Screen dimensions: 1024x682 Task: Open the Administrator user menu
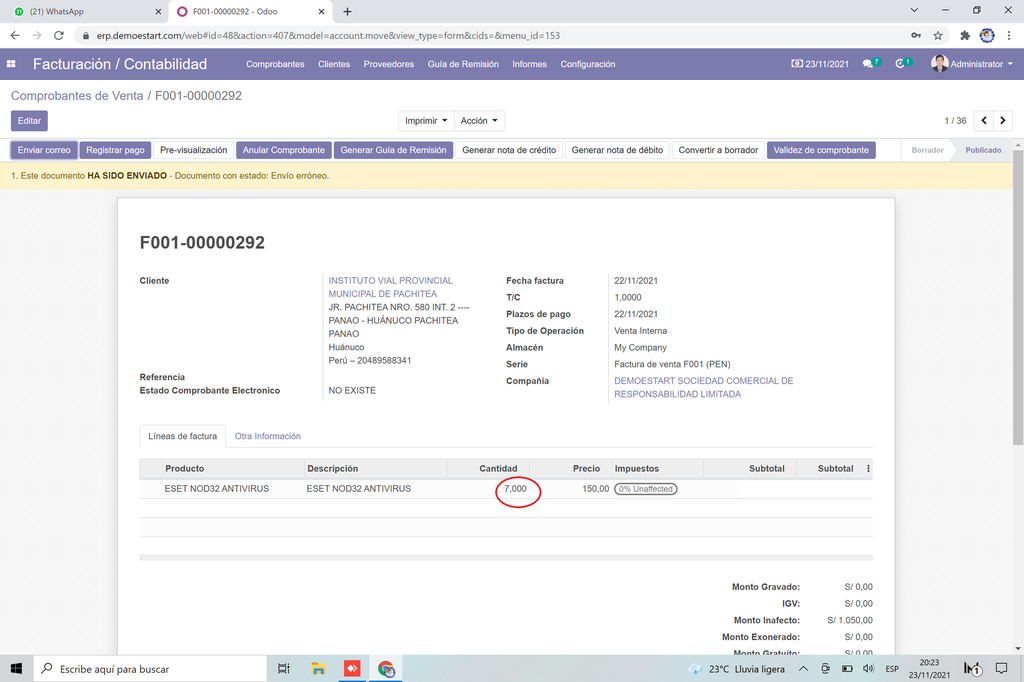point(972,64)
